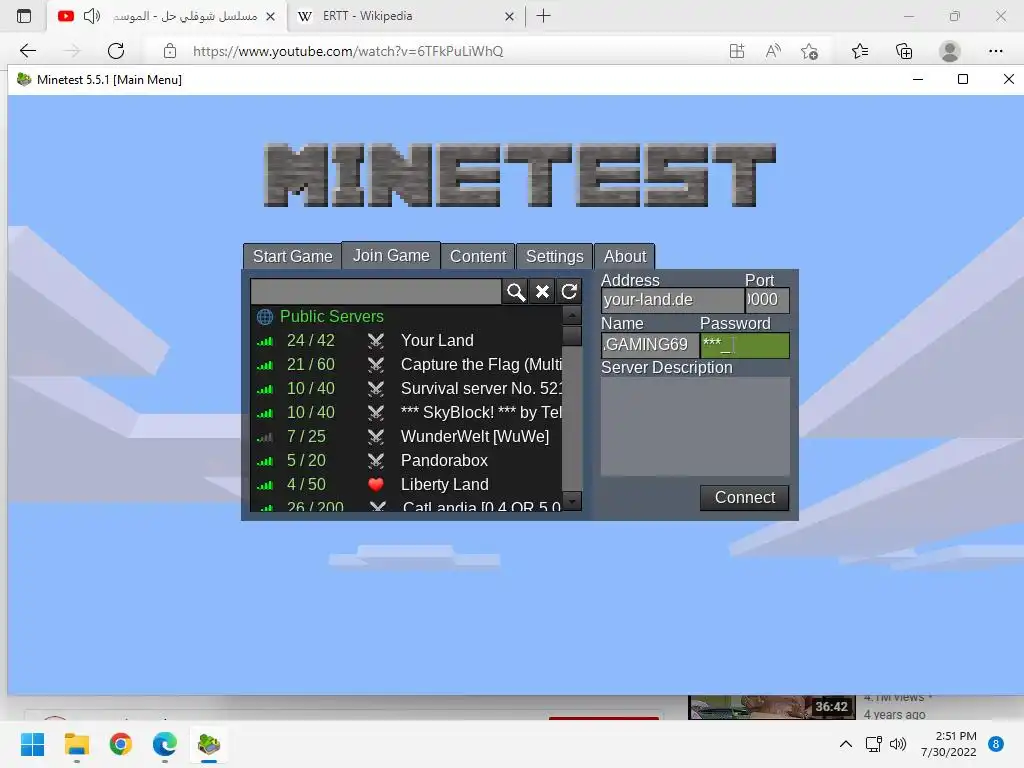Open File Explorer from taskbar
This screenshot has width=1024, height=768.
76,744
